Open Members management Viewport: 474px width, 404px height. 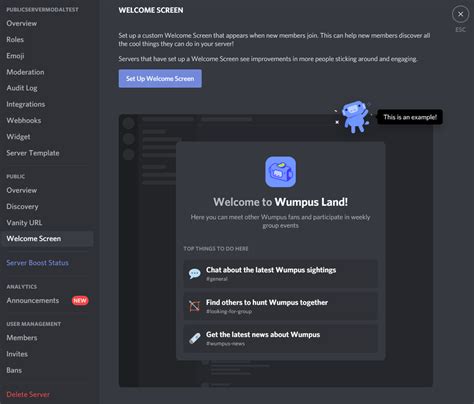tap(22, 338)
